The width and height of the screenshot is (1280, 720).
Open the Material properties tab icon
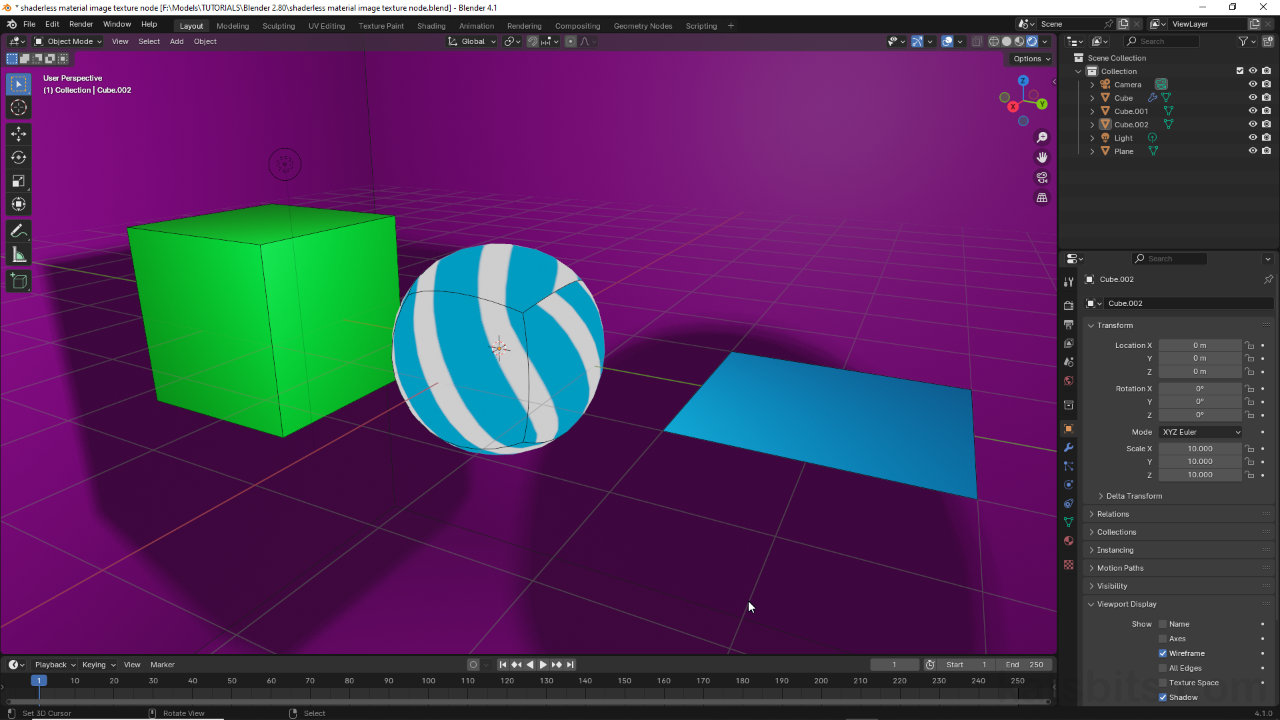coord(1069,541)
